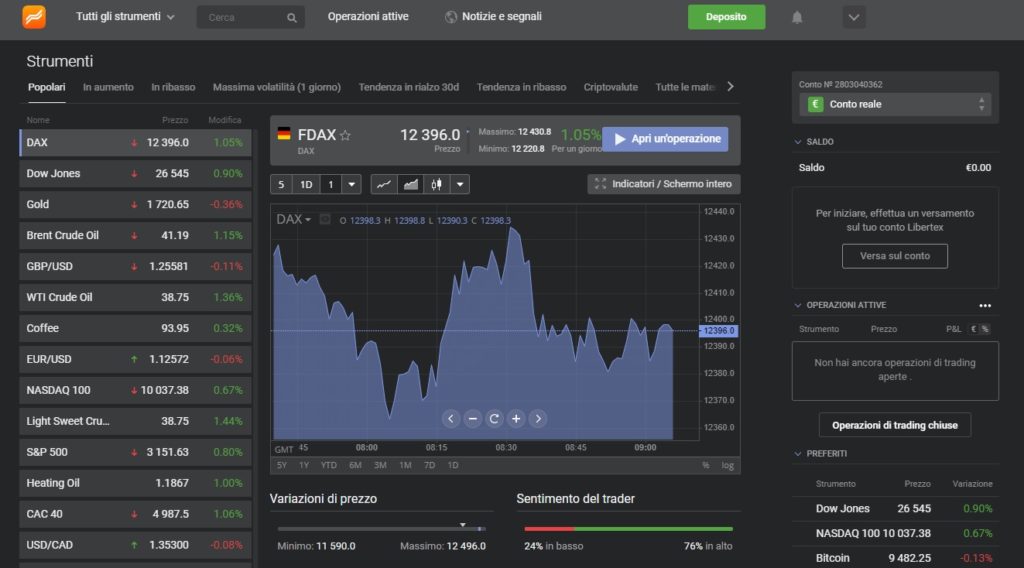This screenshot has width=1024, height=568.
Task: Open Tendenza in ribasso tab
Action: [x=521, y=87]
